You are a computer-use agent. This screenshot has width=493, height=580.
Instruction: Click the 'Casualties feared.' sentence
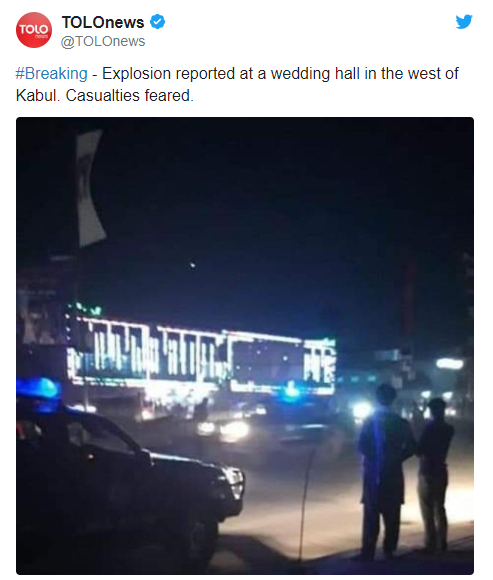tap(130, 95)
